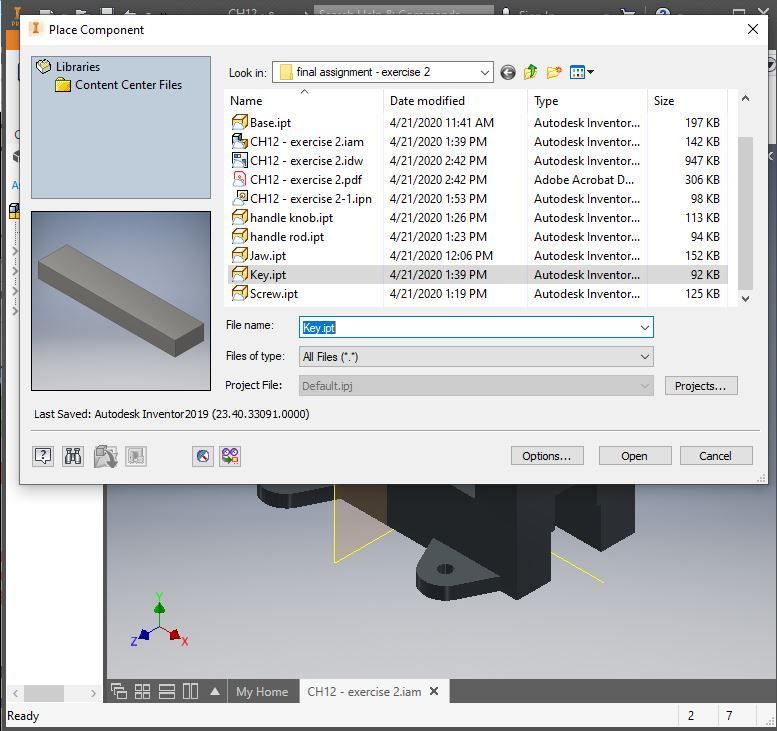The height and width of the screenshot is (731, 777).
Task: Expand the document tabs up-arrow menu
Action: [x=215, y=691]
